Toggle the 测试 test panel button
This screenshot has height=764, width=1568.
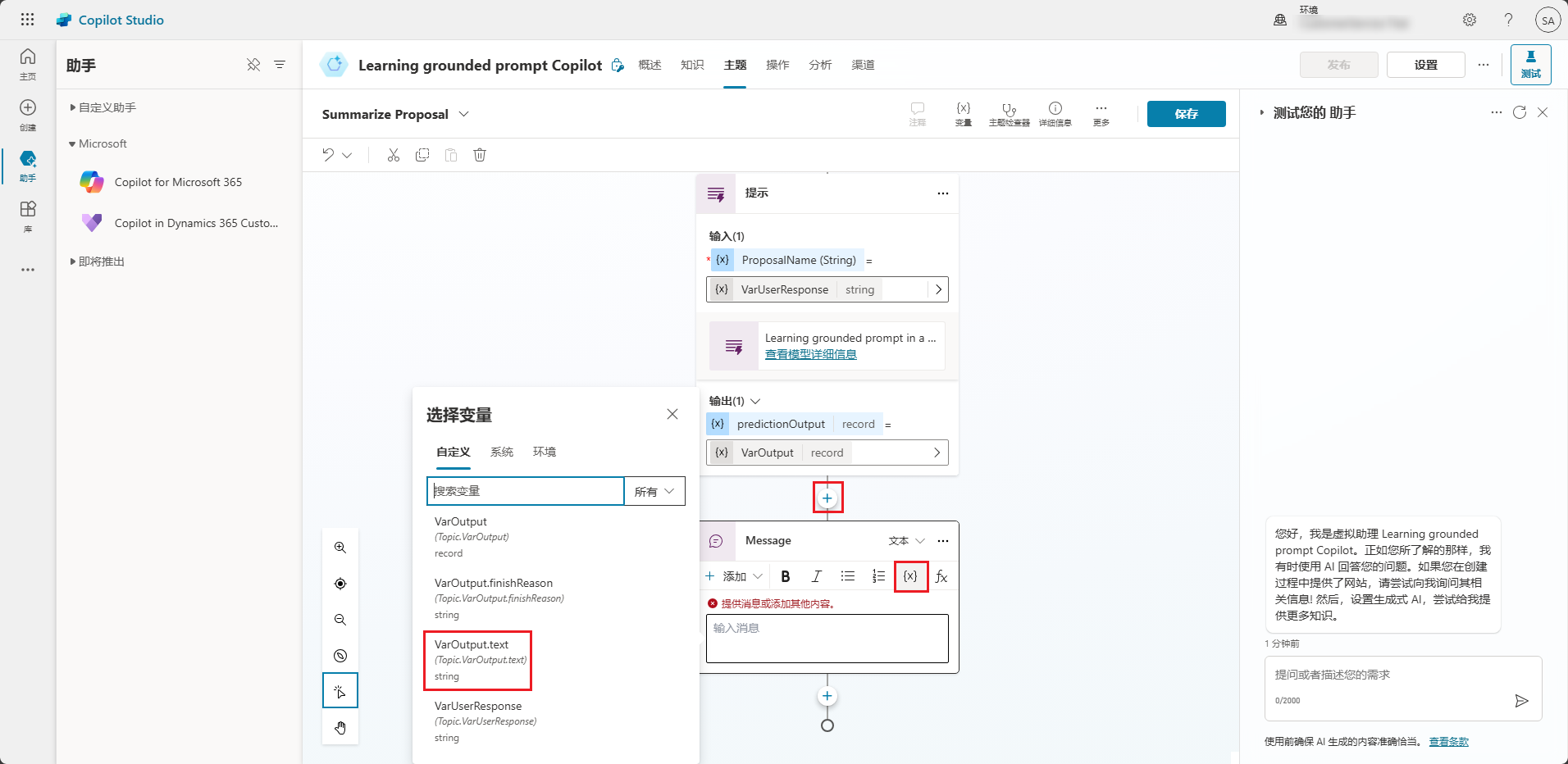click(x=1531, y=65)
